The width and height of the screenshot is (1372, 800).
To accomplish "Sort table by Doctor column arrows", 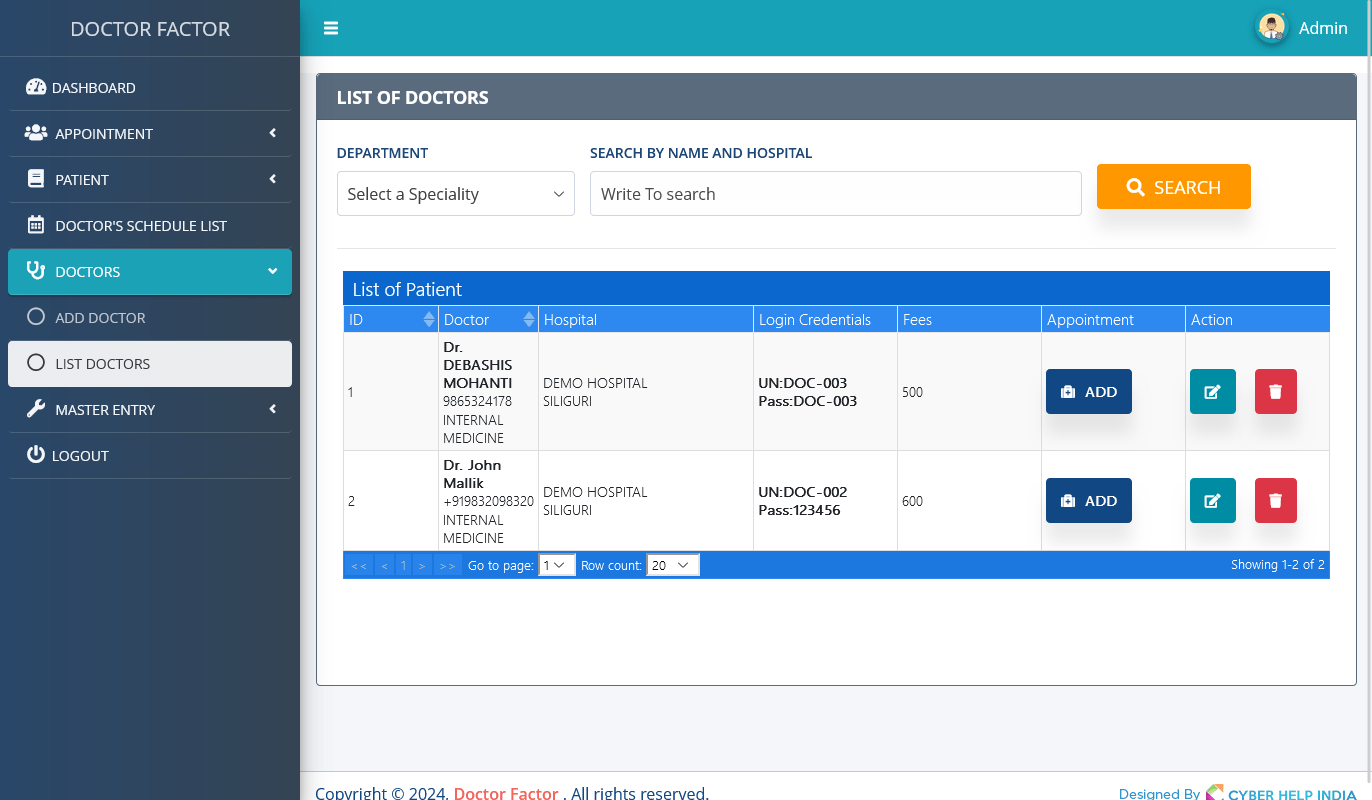I will [529, 319].
